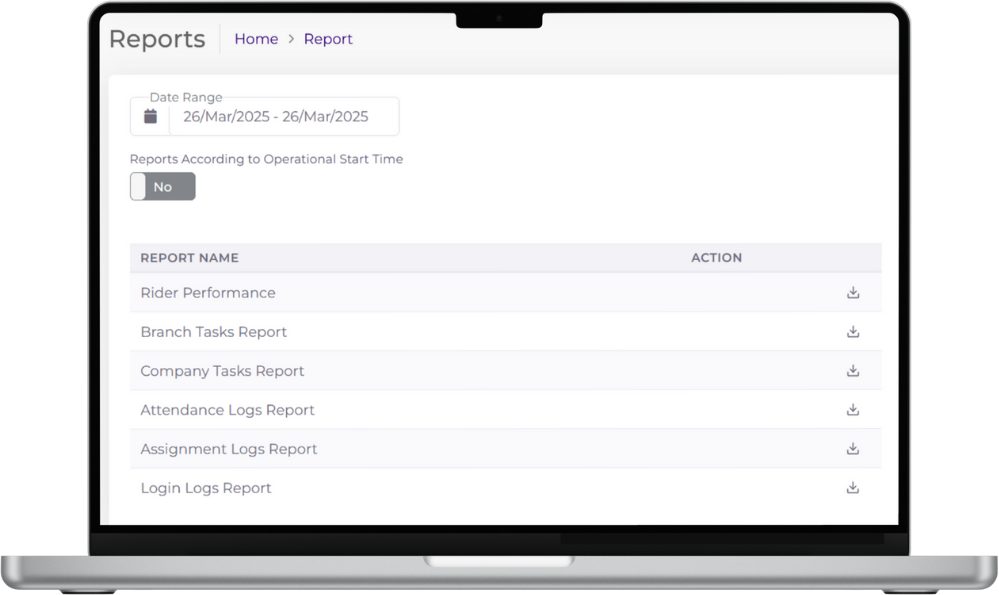Select the Company Tasks Report row name
Viewport: 999px width, 595px height.
pos(222,371)
